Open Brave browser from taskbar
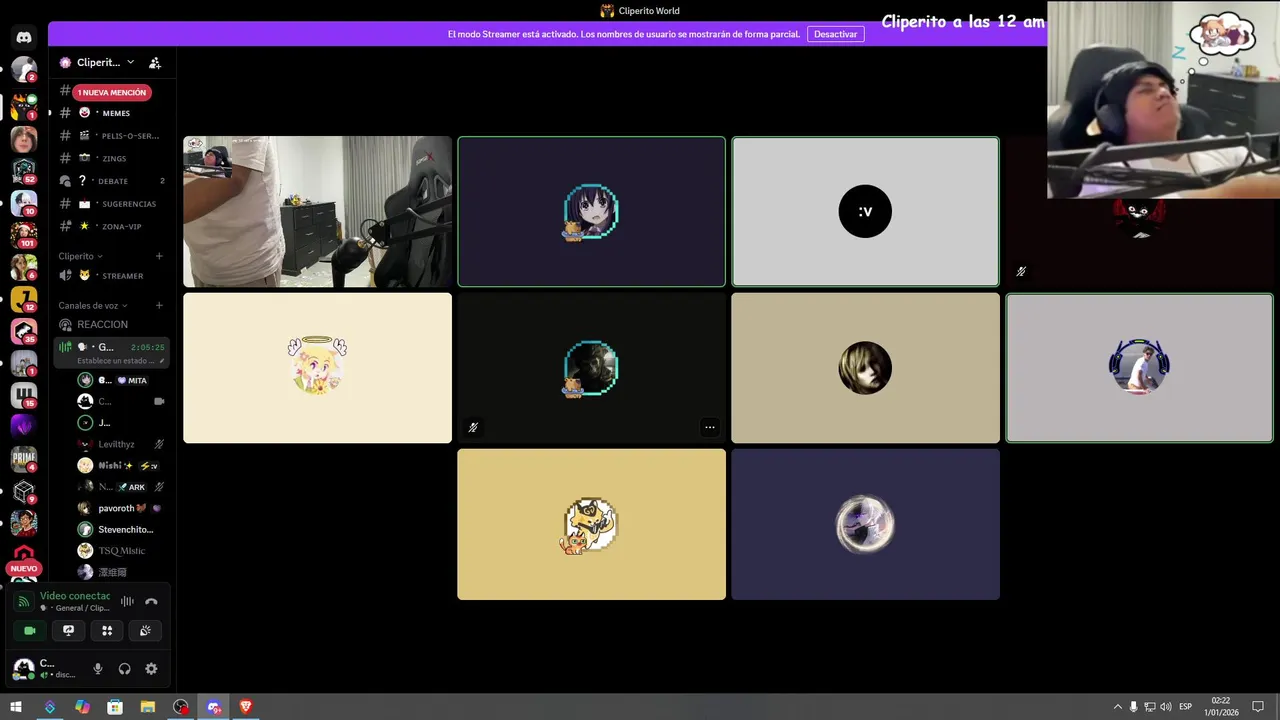 pos(246,707)
